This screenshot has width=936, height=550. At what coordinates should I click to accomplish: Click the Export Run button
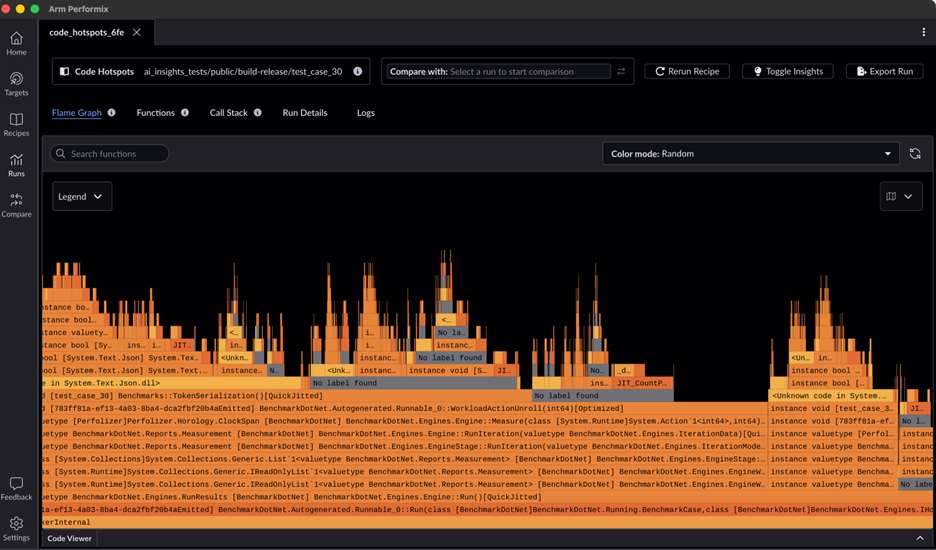885,71
